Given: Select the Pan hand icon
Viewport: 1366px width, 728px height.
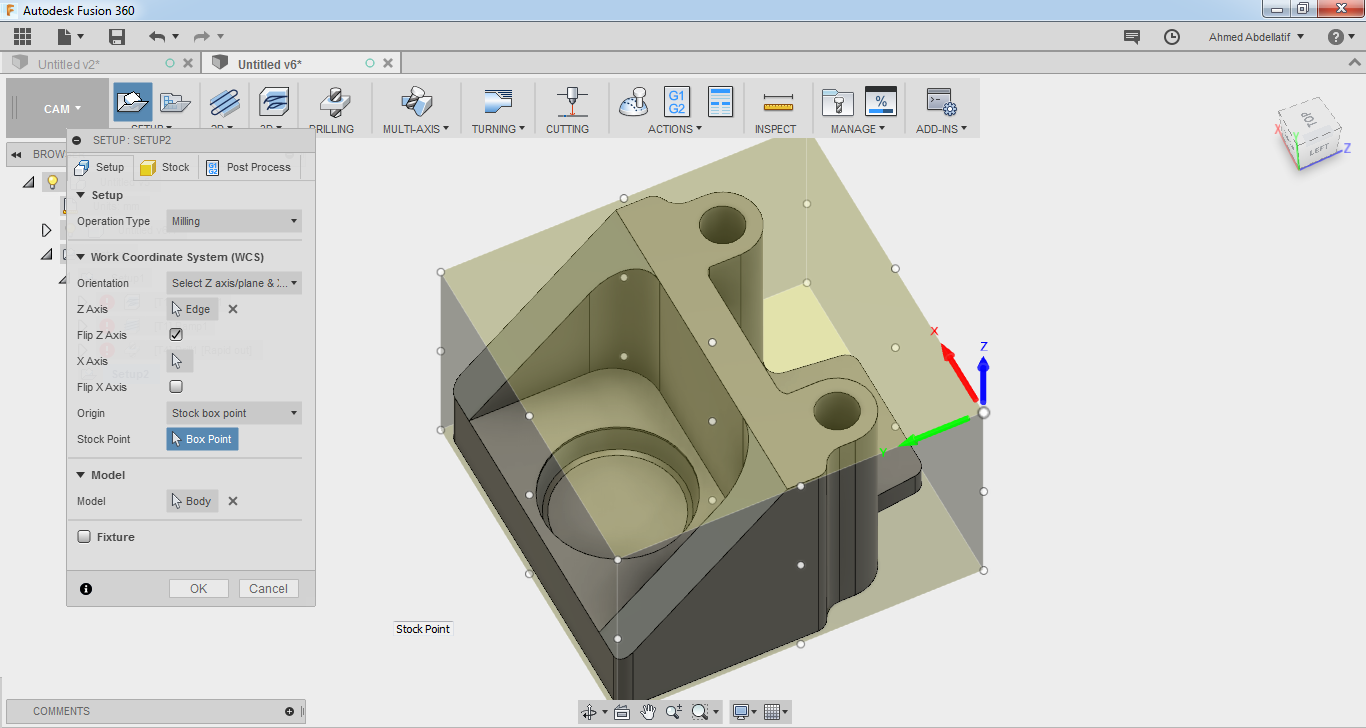Looking at the screenshot, I should [648, 712].
